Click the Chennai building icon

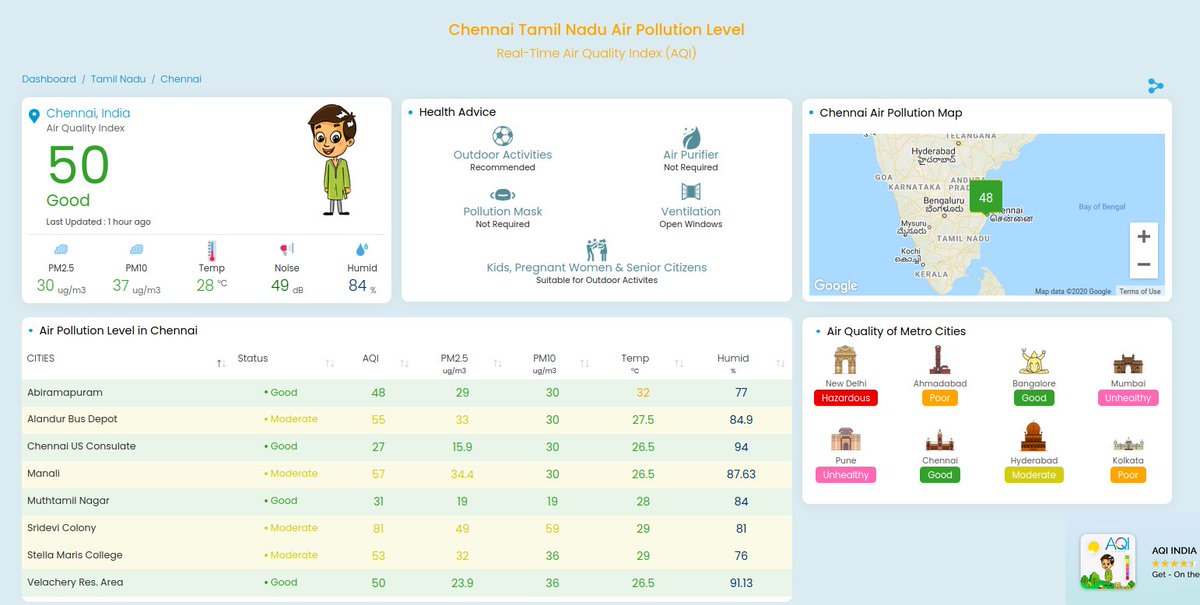click(x=940, y=440)
